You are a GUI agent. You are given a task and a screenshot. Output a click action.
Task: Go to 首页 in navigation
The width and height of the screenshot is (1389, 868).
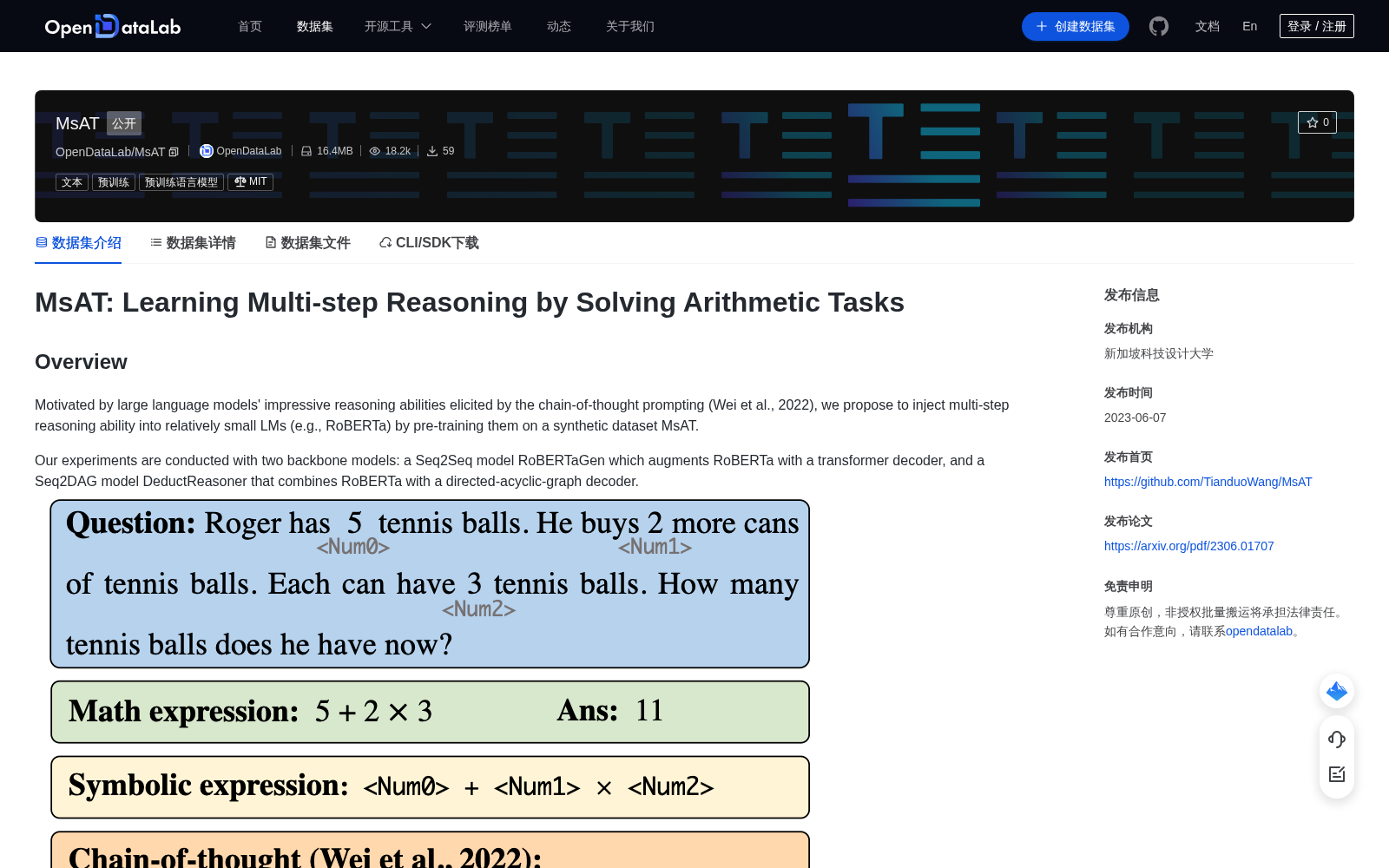250,26
